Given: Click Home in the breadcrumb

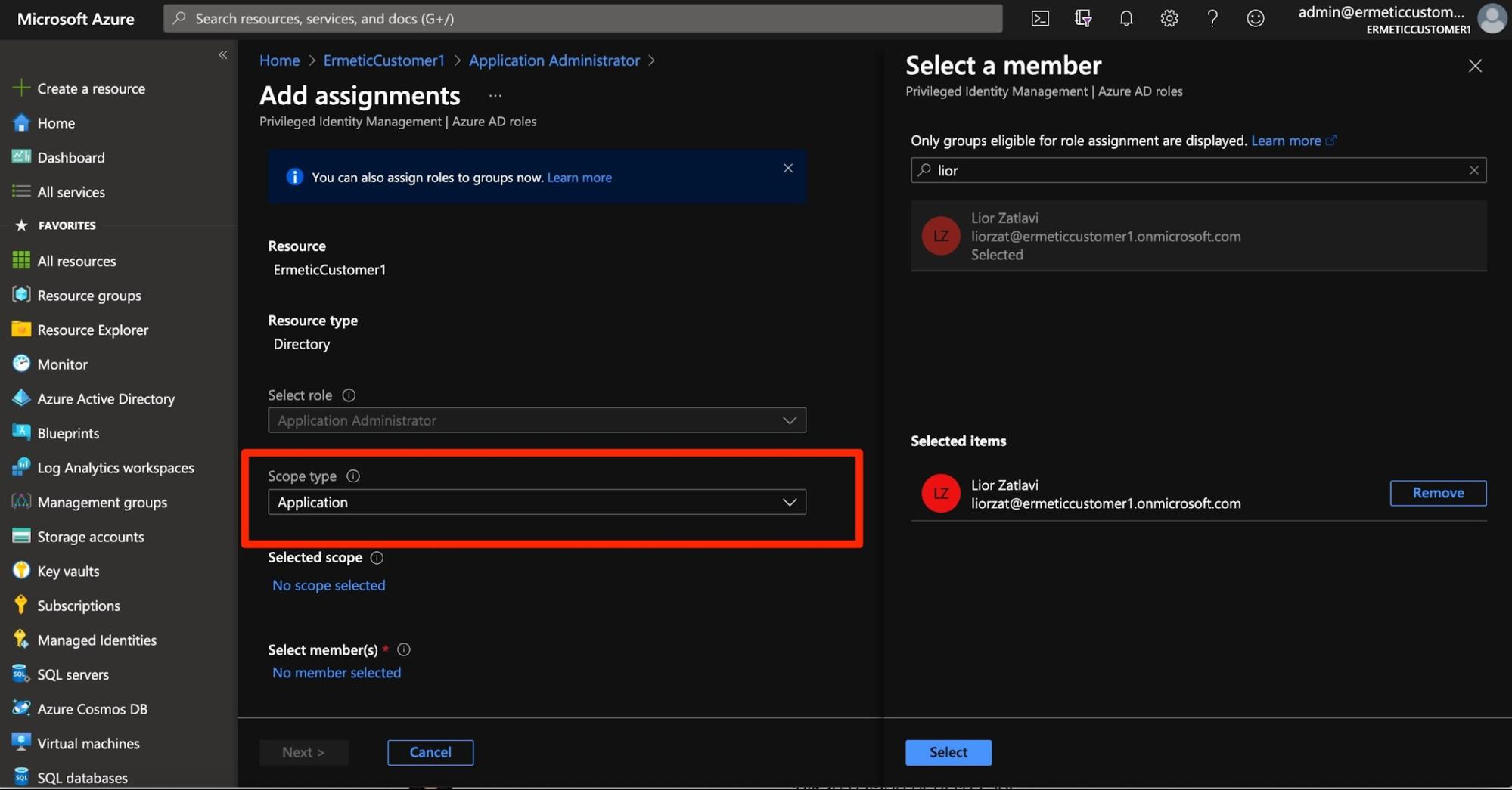Looking at the screenshot, I should pos(279,60).
